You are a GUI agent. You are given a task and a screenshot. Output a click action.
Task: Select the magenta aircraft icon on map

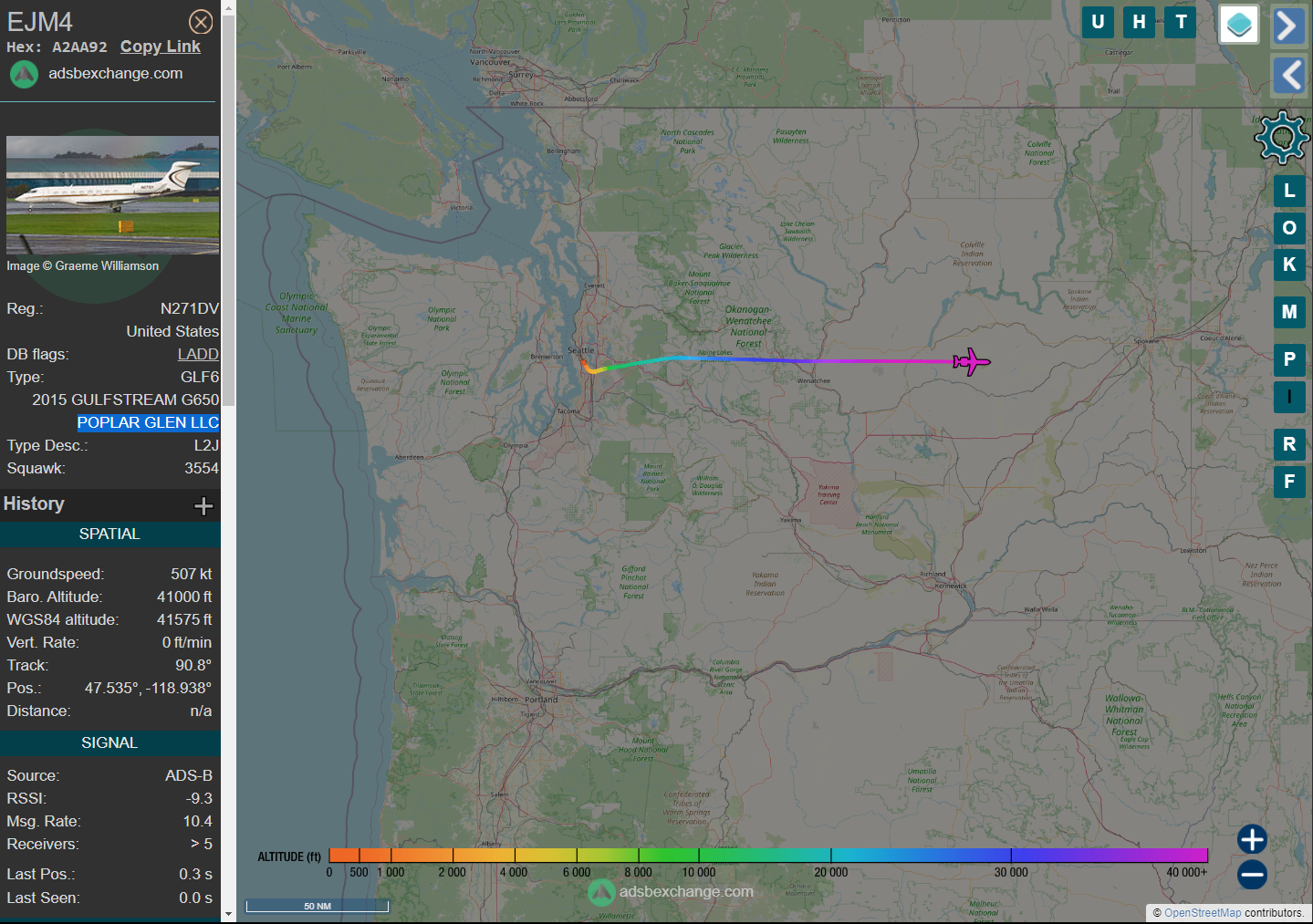pyautogui.click(x=971, y=362)
